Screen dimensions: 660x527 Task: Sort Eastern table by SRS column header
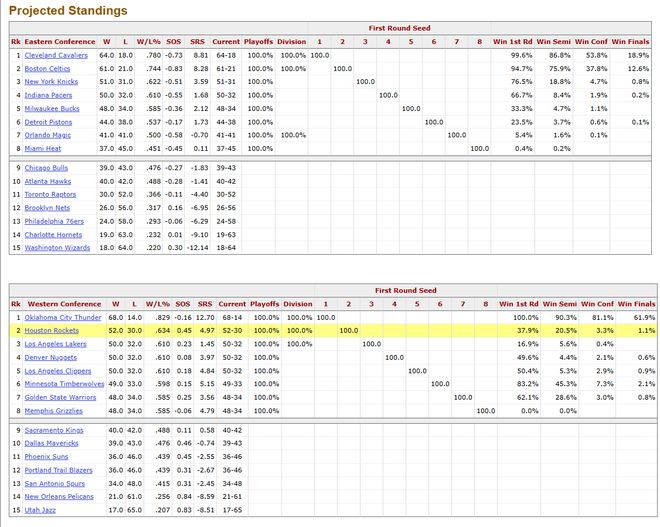[200, 41]
